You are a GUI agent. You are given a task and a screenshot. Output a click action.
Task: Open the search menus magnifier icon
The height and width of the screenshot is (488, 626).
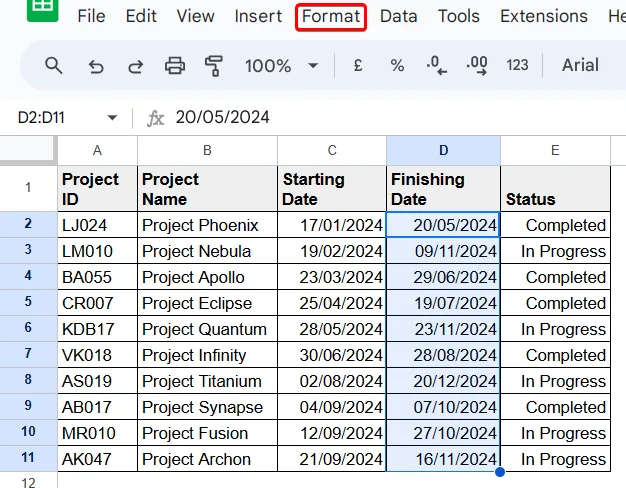pos(53,65)
